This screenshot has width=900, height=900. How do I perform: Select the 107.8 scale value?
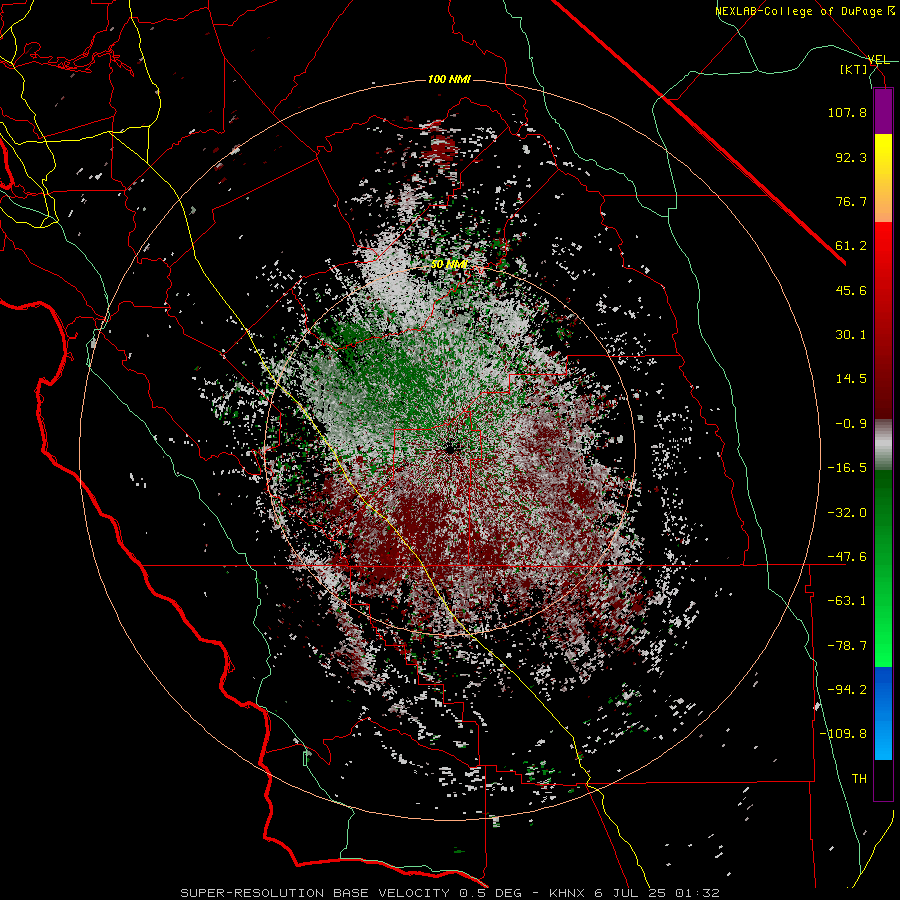[x=847, y=112]
